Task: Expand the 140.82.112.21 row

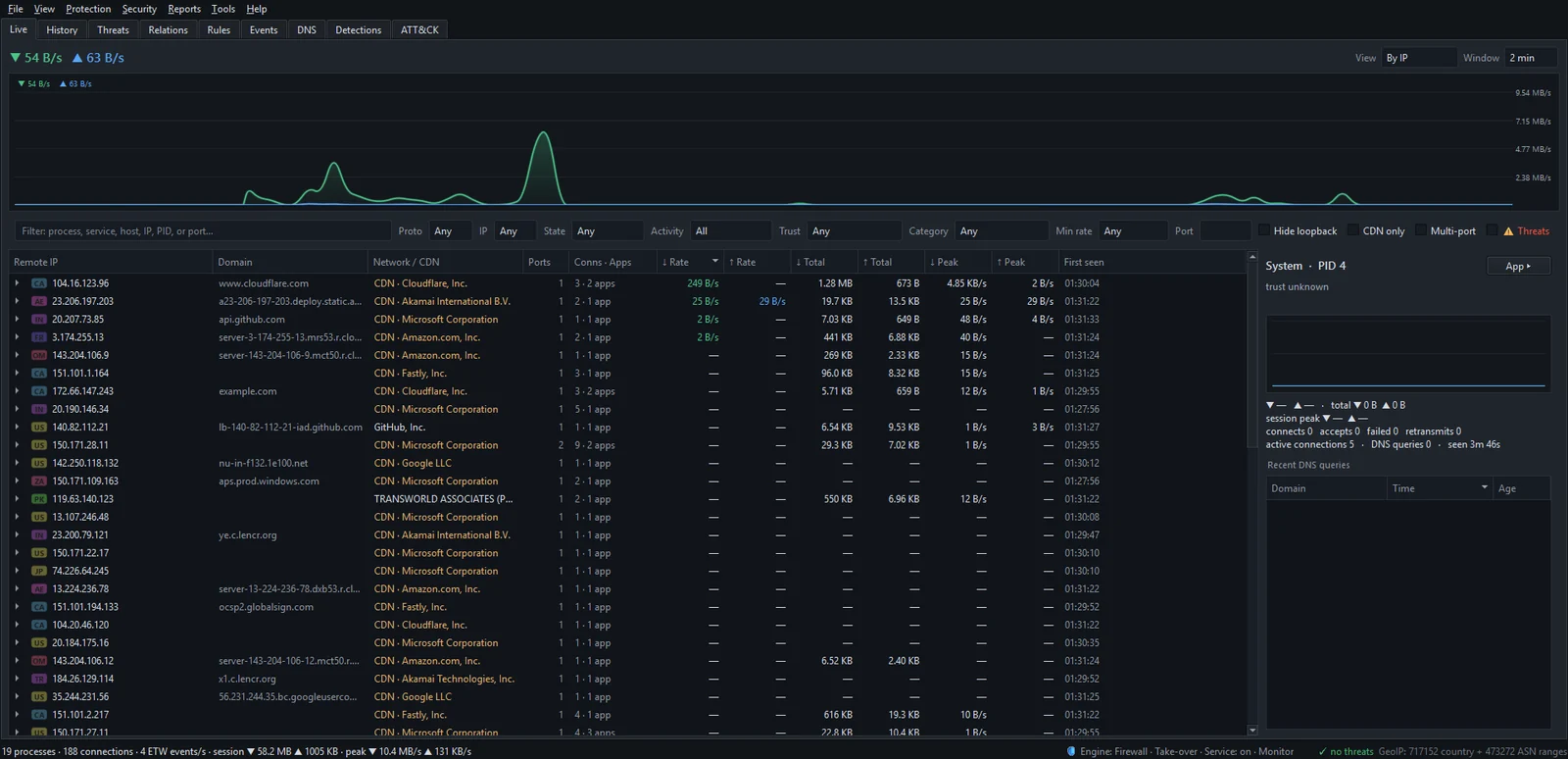Action: [x=17, y=428]
